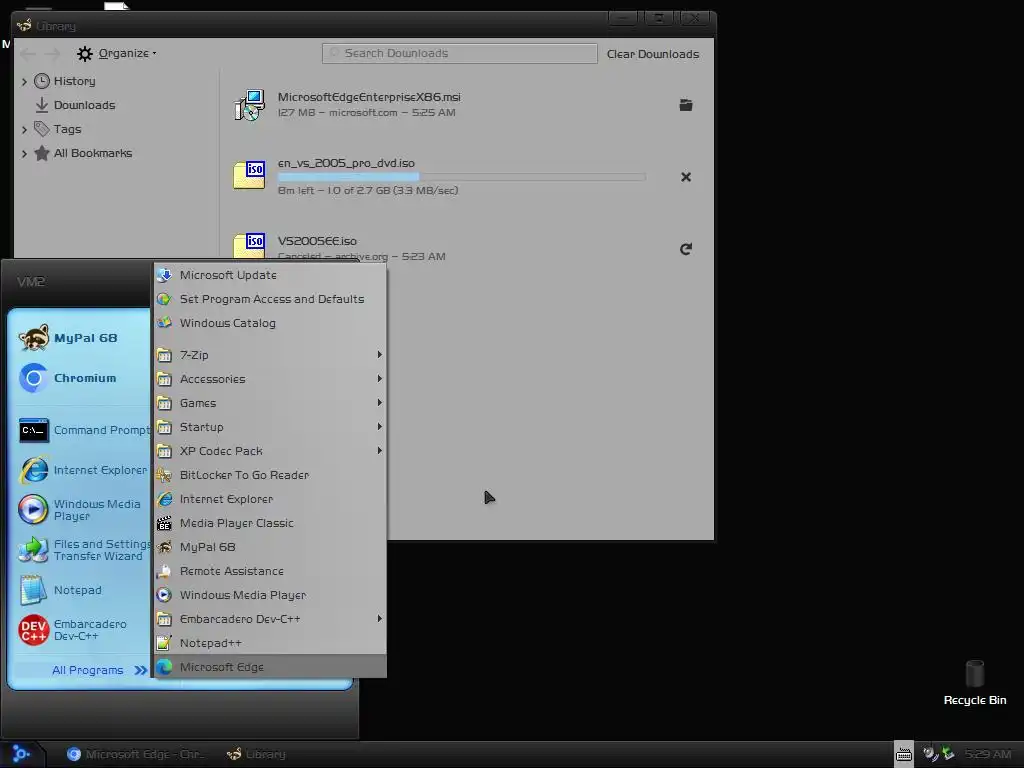Switch to Library taskbar button

[257, 754]
